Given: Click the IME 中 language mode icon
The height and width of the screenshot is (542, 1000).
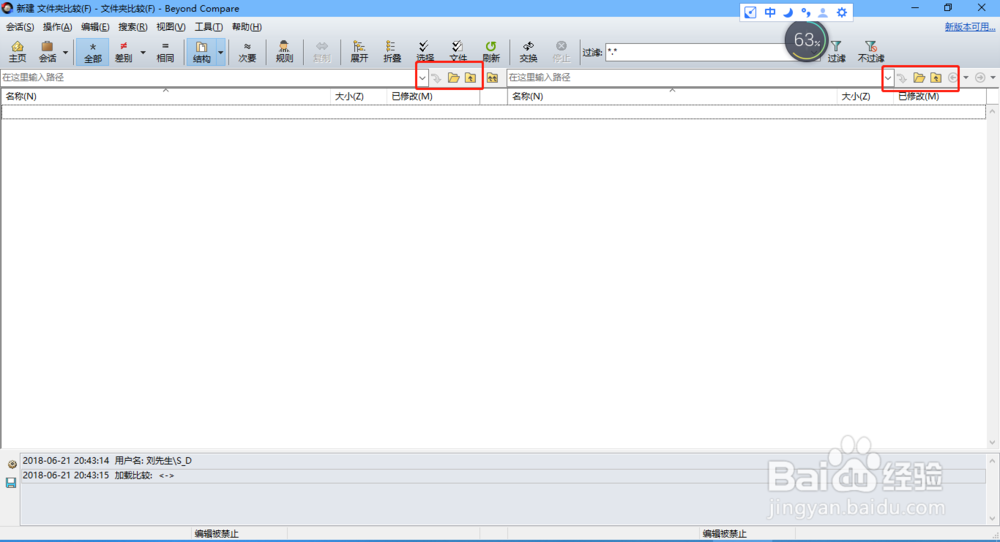Looking at the screenshot, I should [x=770, y=12].
